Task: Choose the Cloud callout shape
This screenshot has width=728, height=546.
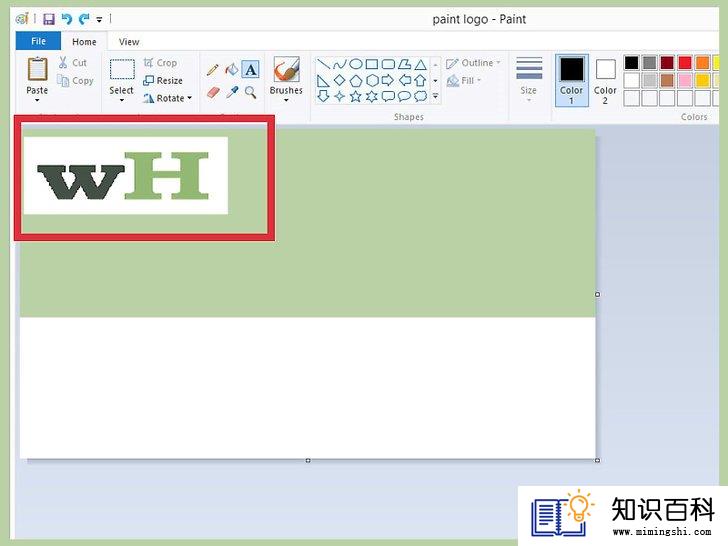Action: click(x=421, y=97)
